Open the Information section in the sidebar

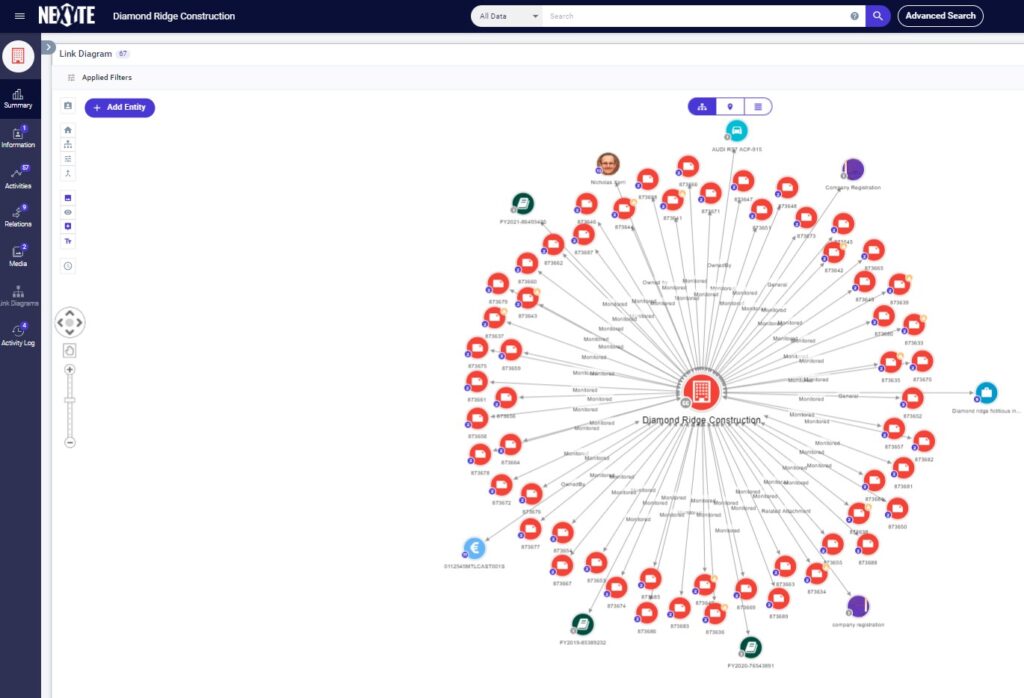click(18, 138)
